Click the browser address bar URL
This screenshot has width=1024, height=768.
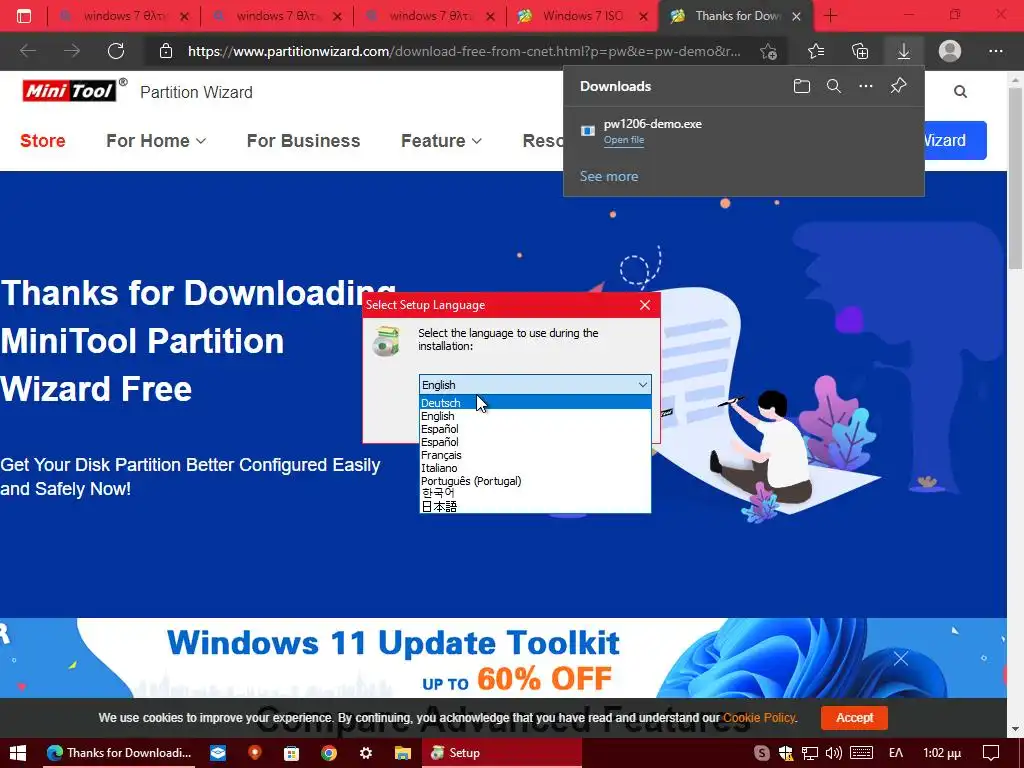(x=464, y=51)
